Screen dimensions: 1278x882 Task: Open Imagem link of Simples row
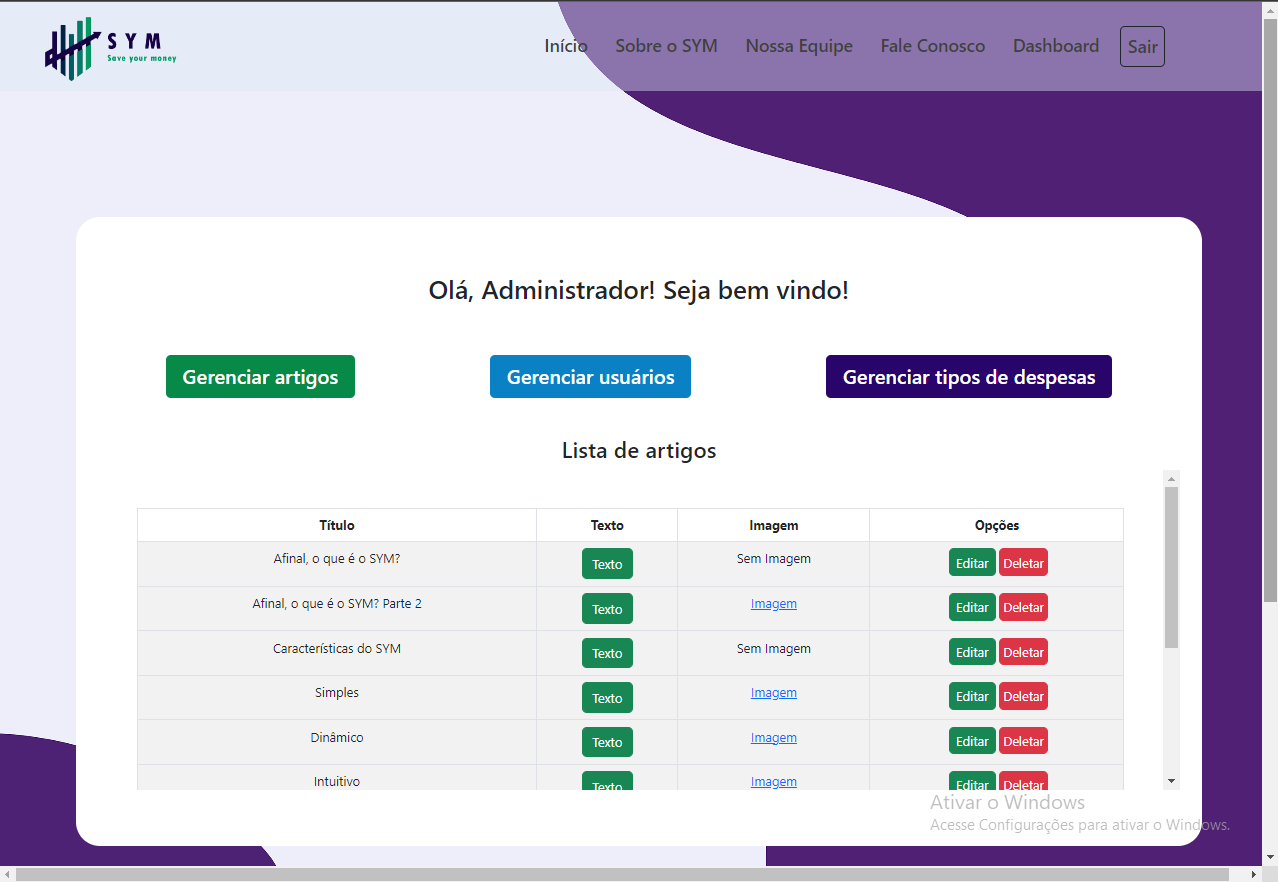click(x=774, y=693)
